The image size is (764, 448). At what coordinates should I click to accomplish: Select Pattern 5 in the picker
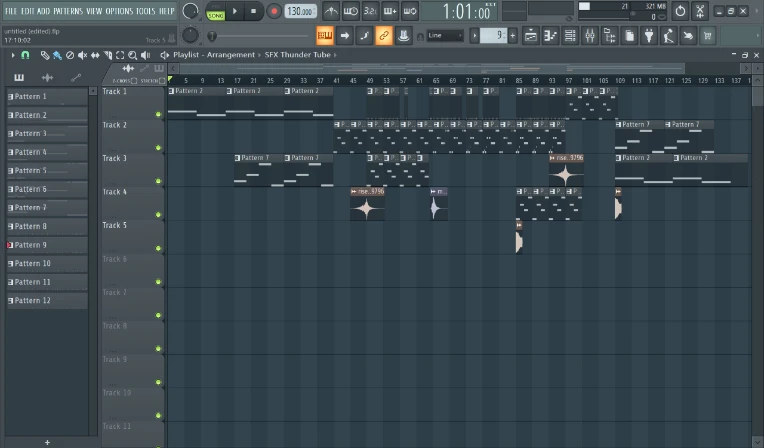47,171
